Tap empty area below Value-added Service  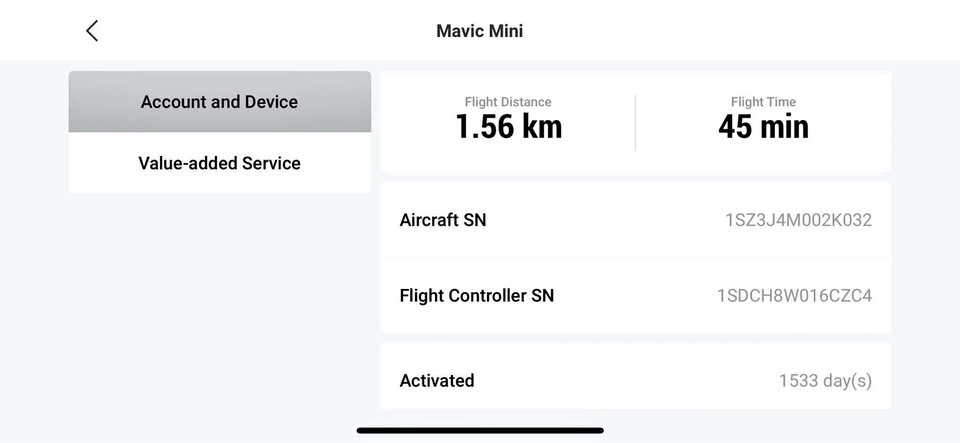(219, 306)
